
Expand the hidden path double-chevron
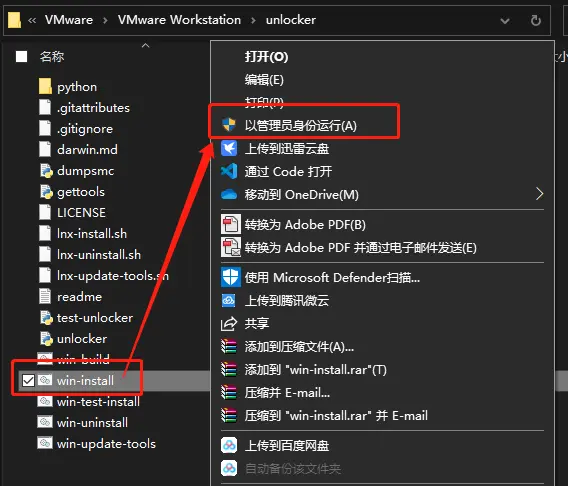pyautogui.click(x=32, y=20)
